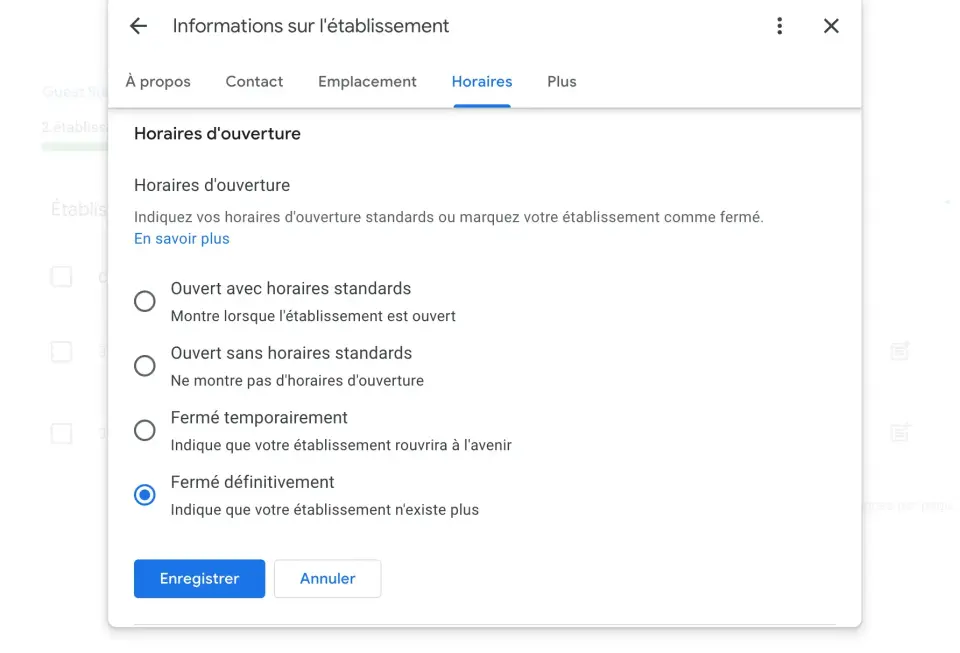Cancel changes with the Annuler button
960x653 pixels.
(328, 578)
